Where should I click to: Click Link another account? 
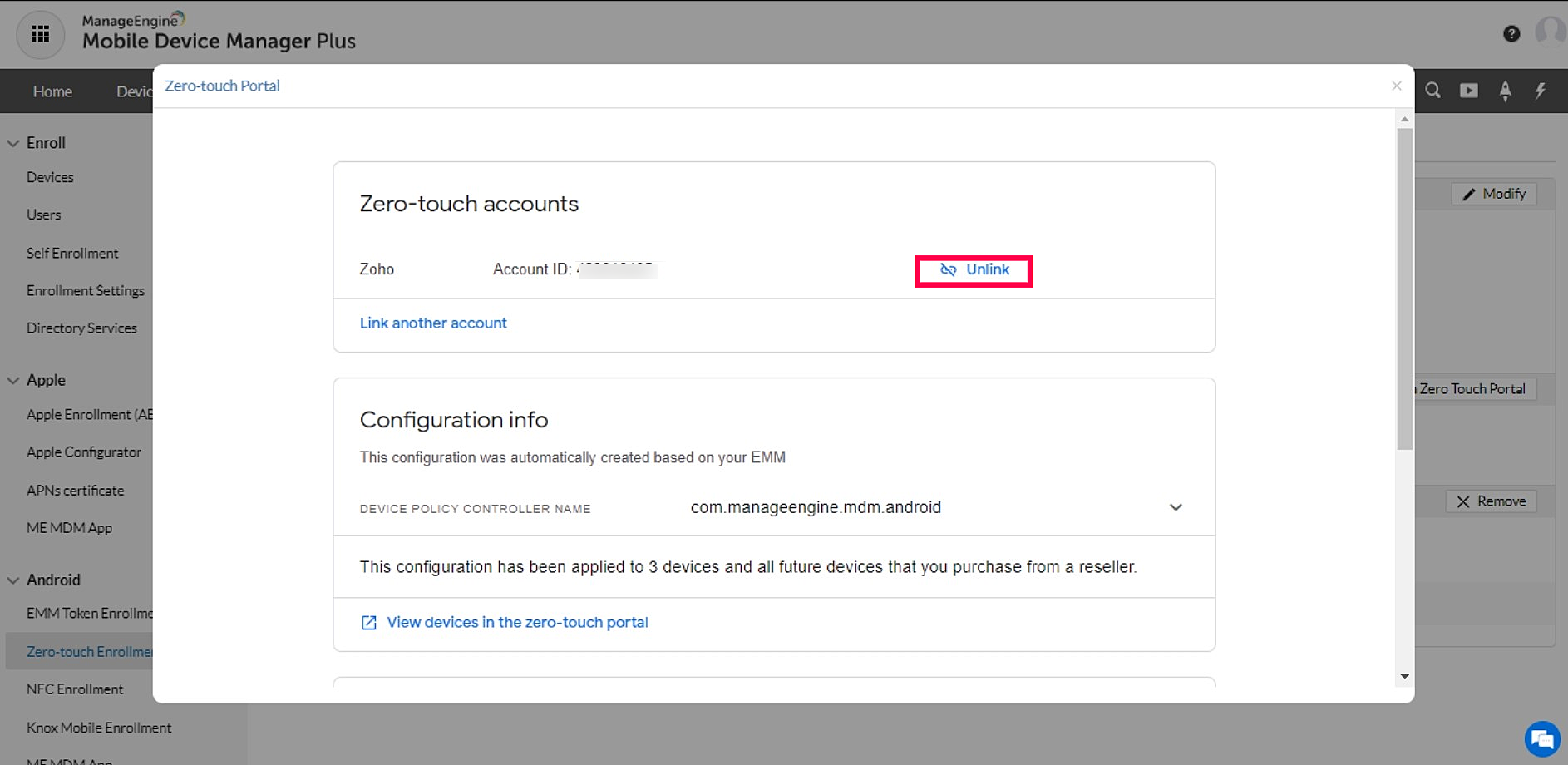coord(433,323)
